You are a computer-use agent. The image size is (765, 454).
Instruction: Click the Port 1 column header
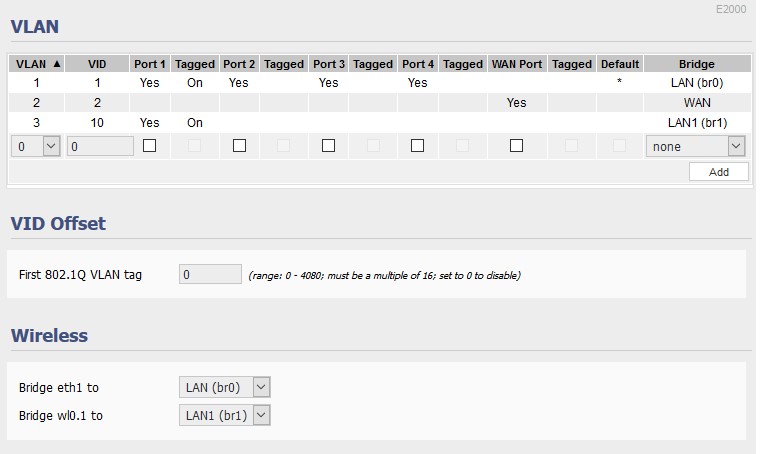point(150,64)
